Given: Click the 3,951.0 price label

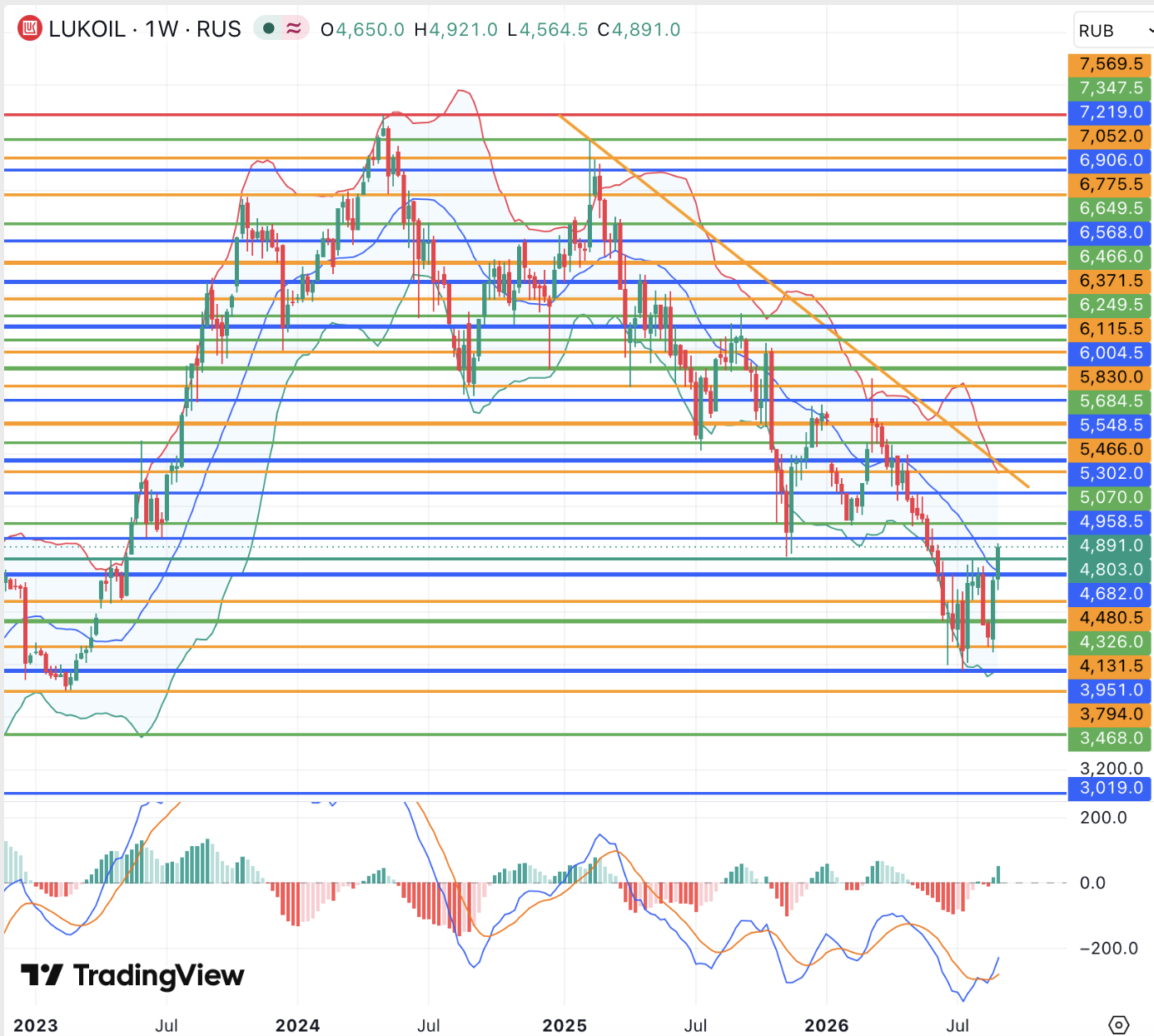Looking at the screenshot, I should click(x=1110, y=692).
